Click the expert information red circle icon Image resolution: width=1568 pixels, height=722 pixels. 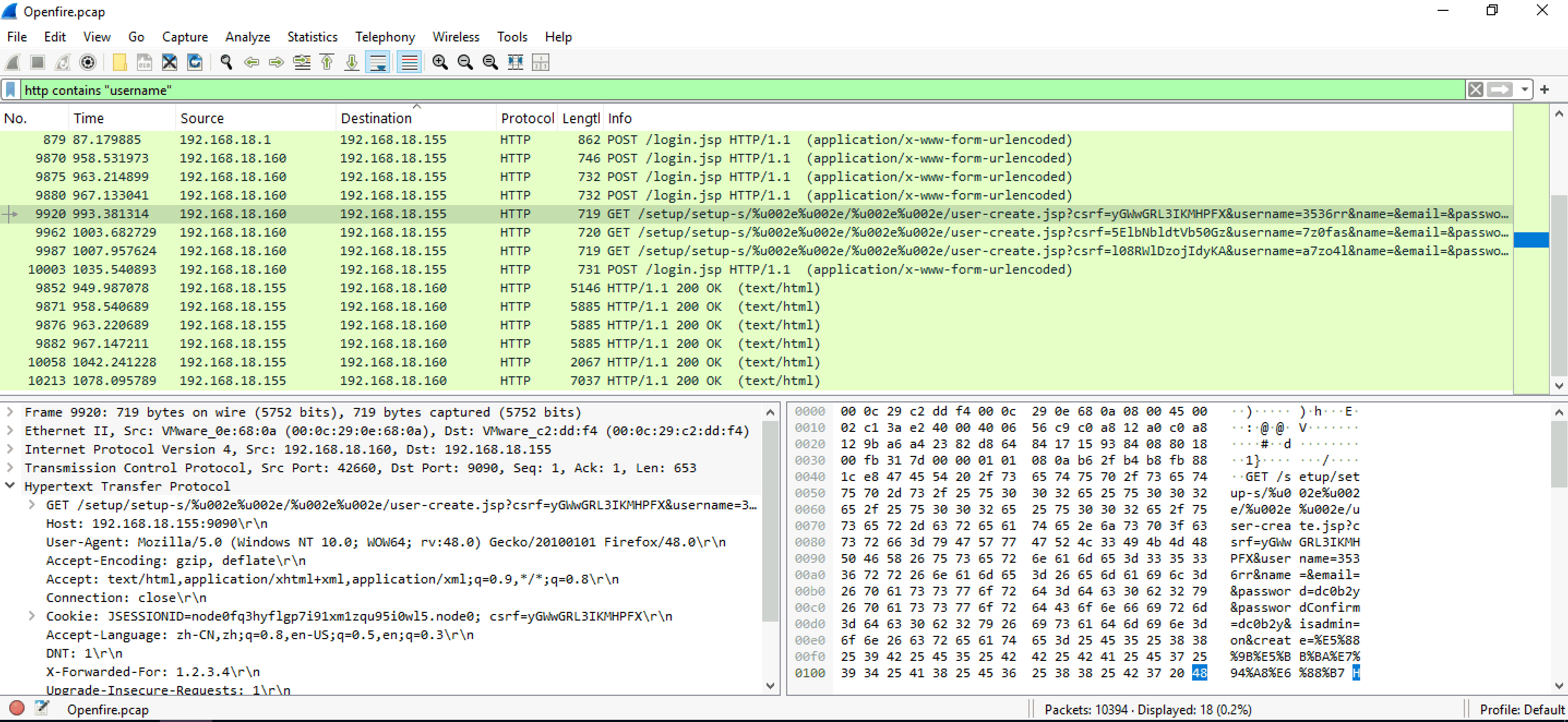(x=17, y=708)
